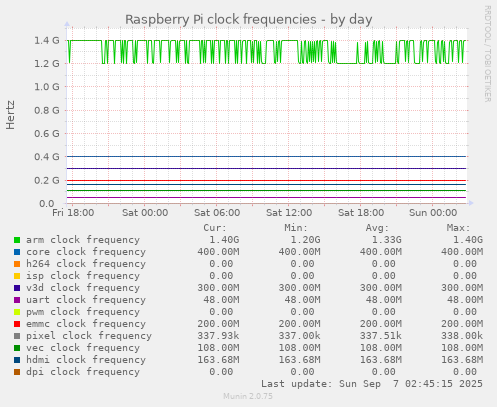Click the 'Sat 00:00' x-axis label
The height and width of the screenshot is (407, 497).
pyautogui.click(x=145, y=213)
